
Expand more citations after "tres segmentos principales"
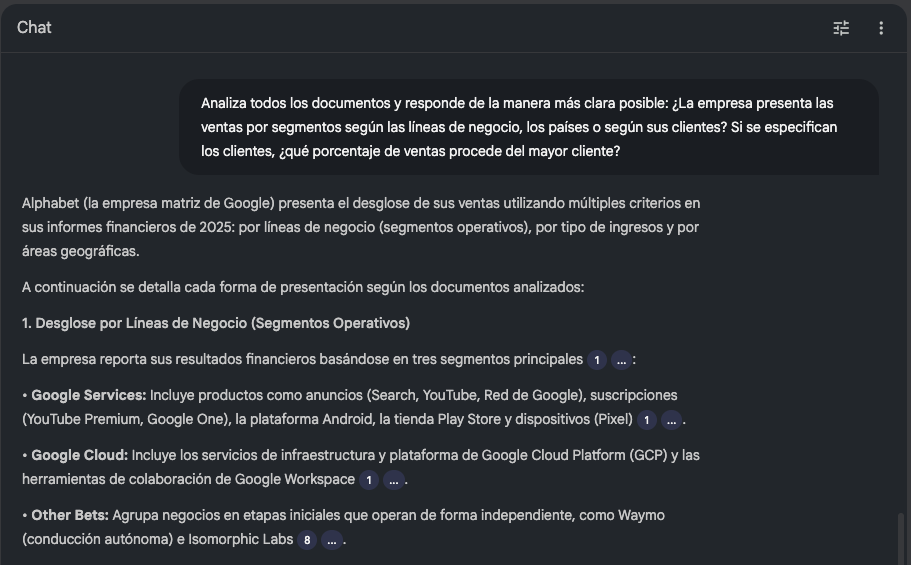[x=621, y=360]
